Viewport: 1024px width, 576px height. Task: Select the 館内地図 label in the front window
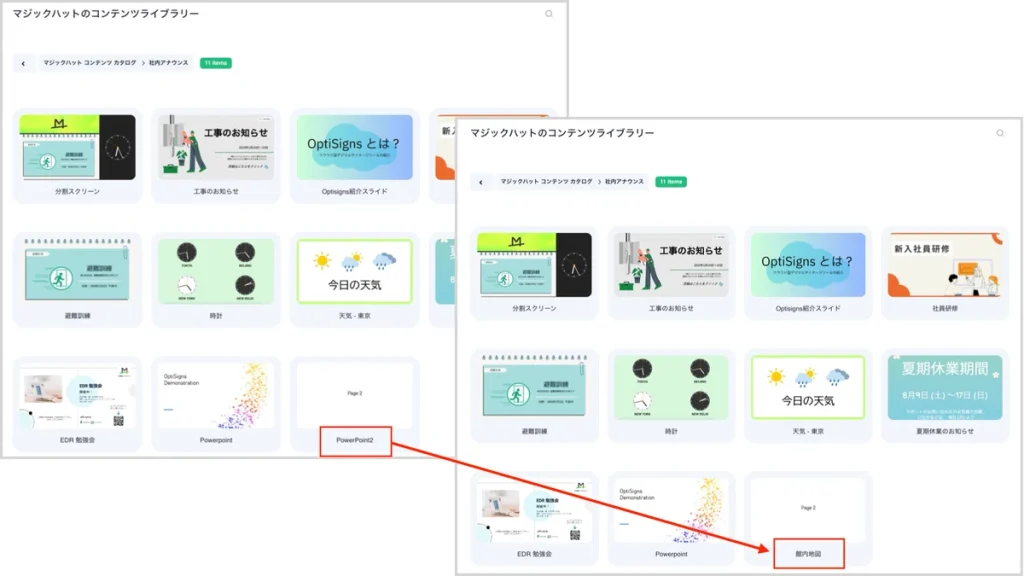point(808,553)
